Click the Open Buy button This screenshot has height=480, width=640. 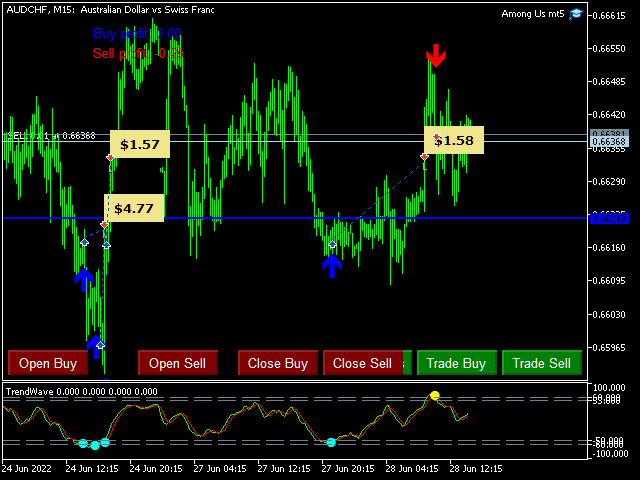pos(48,363)
